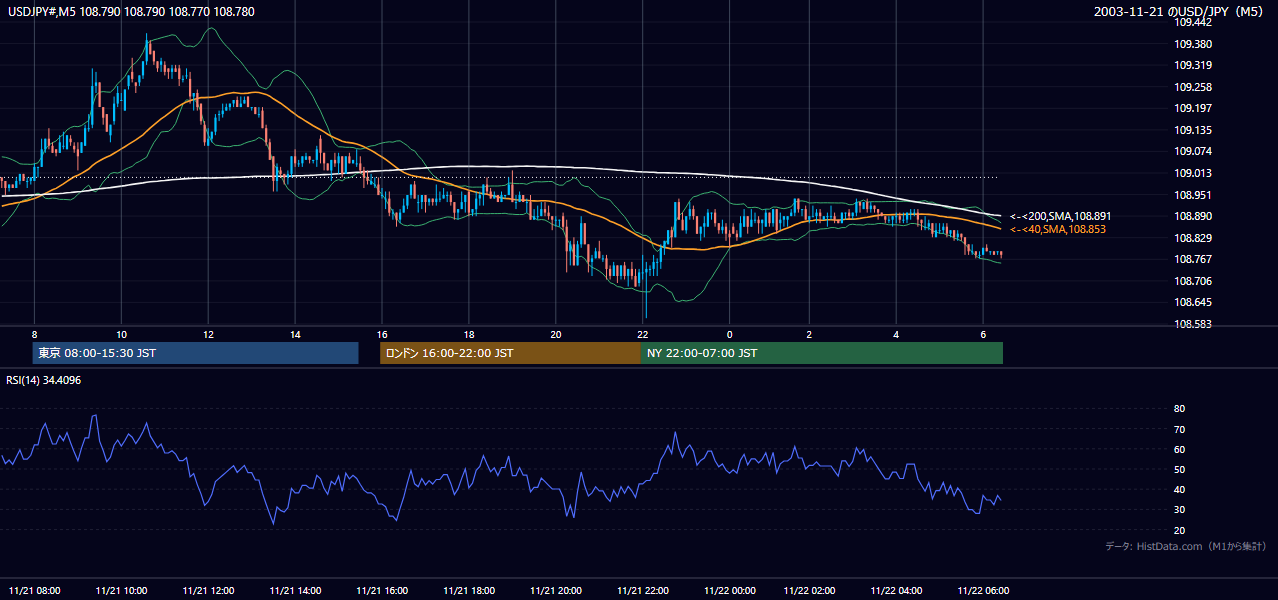Click price level 109.135 on price axis
This screenshot has width=1278, height=600.
pyautogui.click(x=1193, y=130)
